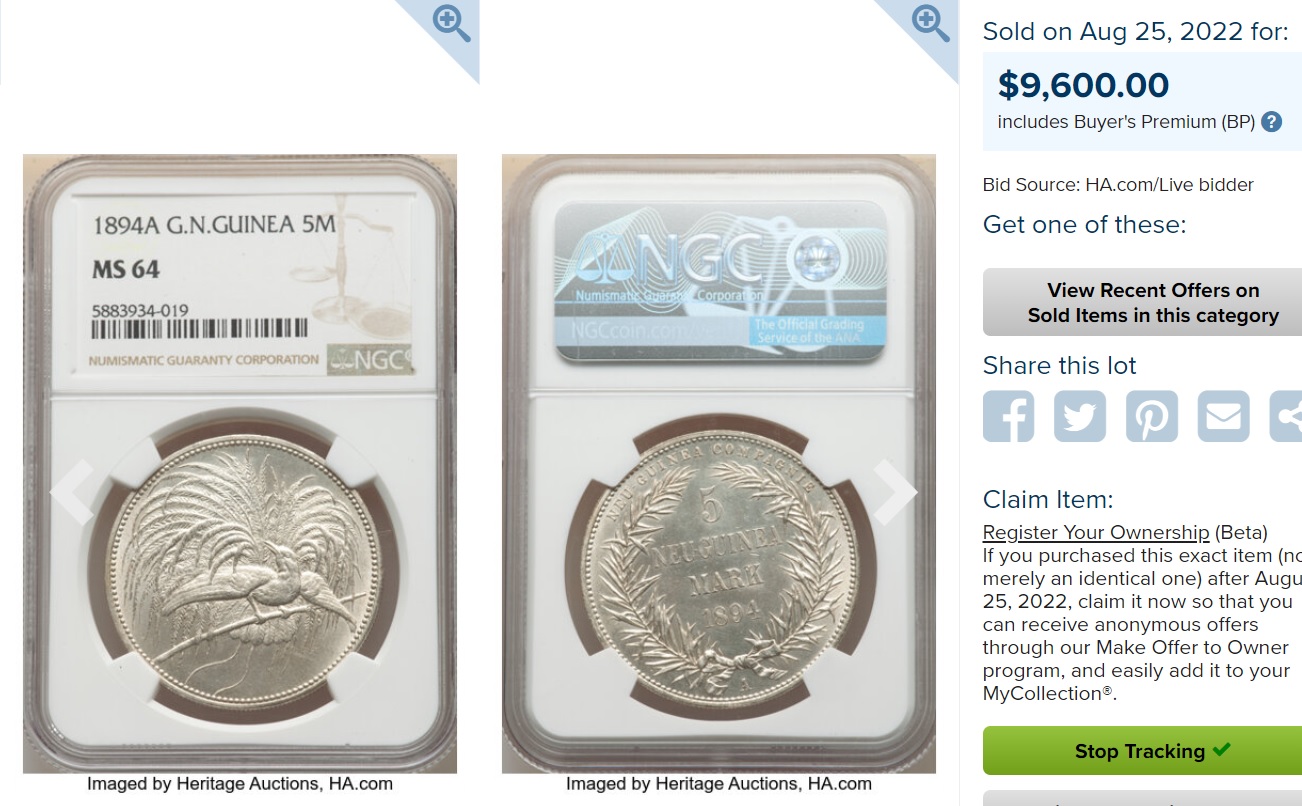Image resolution: width=1302 pixels, height=806 pixels.
Task: Click Stop Tracking button
Action: (x=1142, y=751)
